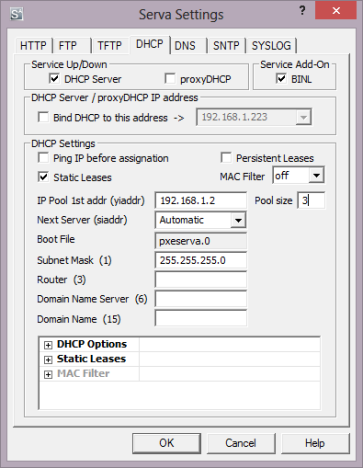The width and height of the screenshot is (363, 468).
Task: Uncheck the DHCP Server checkbox
Action: pyautogui.click(x=54, y=79)
